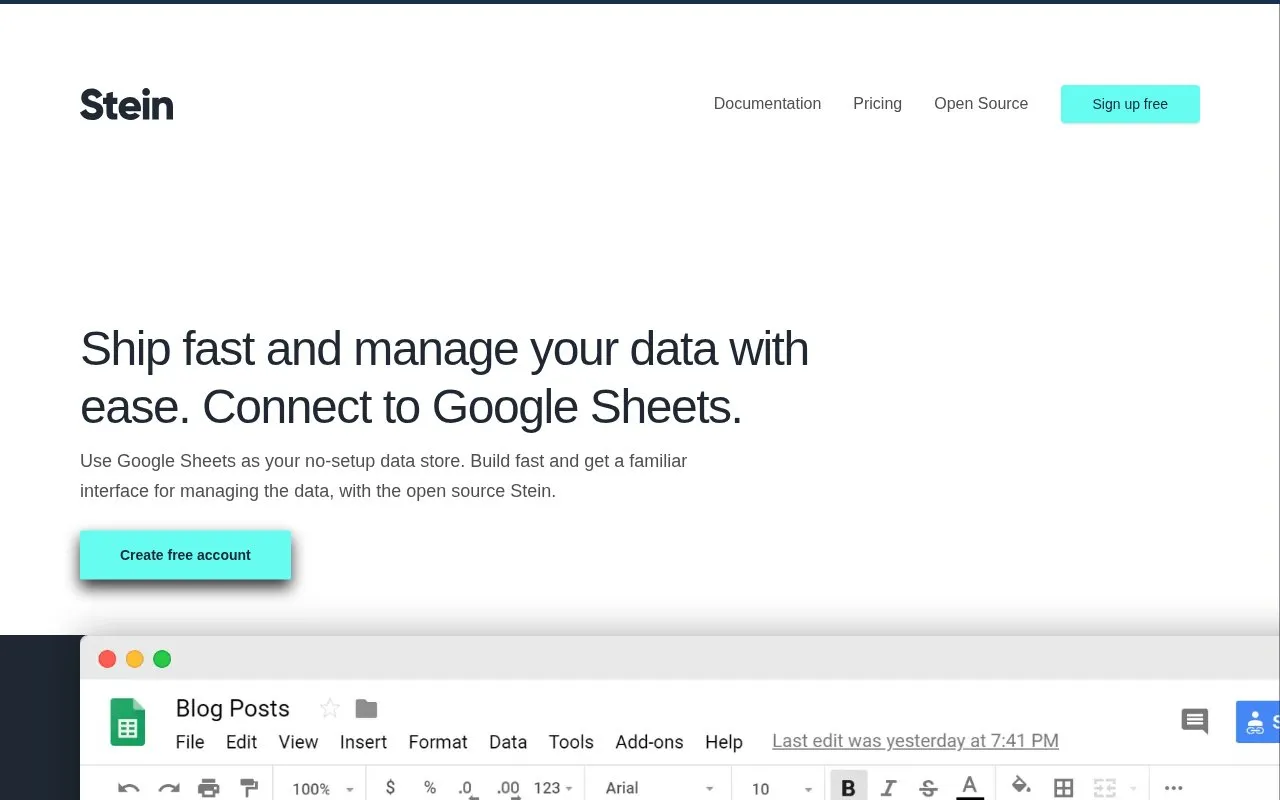Click the merge cells icon
Image resolution: width=1280 pixels, height=800 pixels.
click(1105, 788)
